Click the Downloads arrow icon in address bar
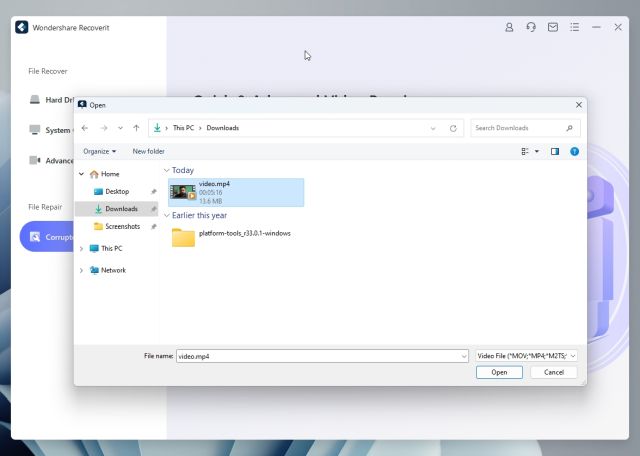Screen dimensions: 640x456 [157, 128]
